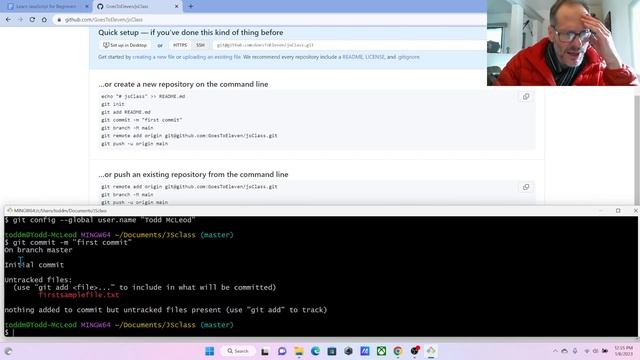Switch to Google Chrome on taskbar

pos(398,351)
